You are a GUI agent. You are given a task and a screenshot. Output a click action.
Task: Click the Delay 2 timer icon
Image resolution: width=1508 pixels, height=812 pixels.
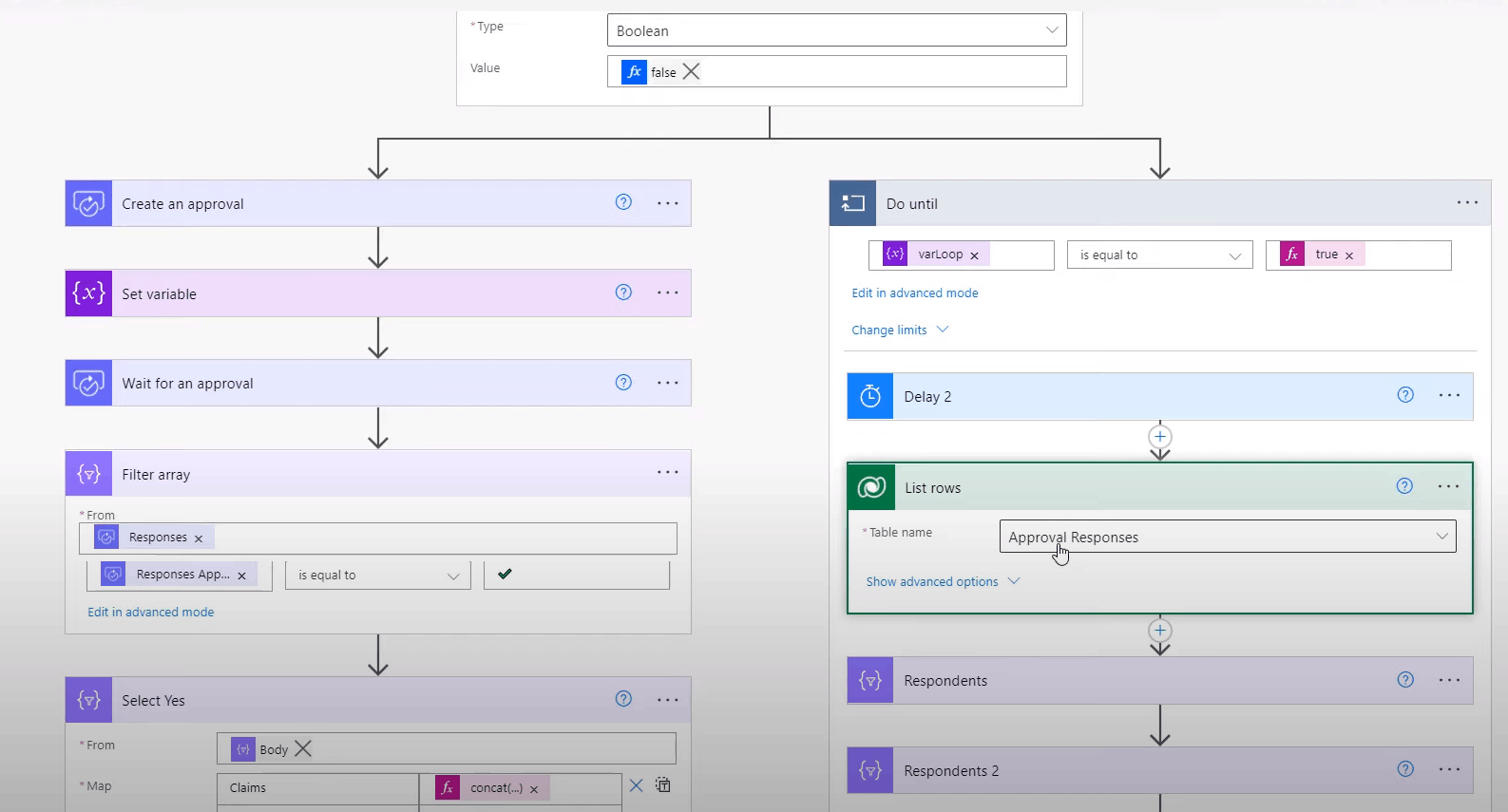[870, 396]
